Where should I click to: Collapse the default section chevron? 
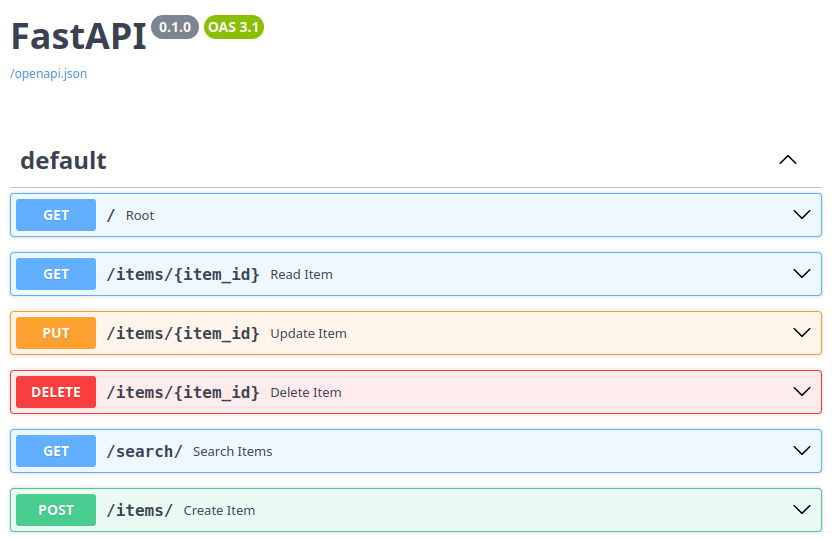[788, 160]
